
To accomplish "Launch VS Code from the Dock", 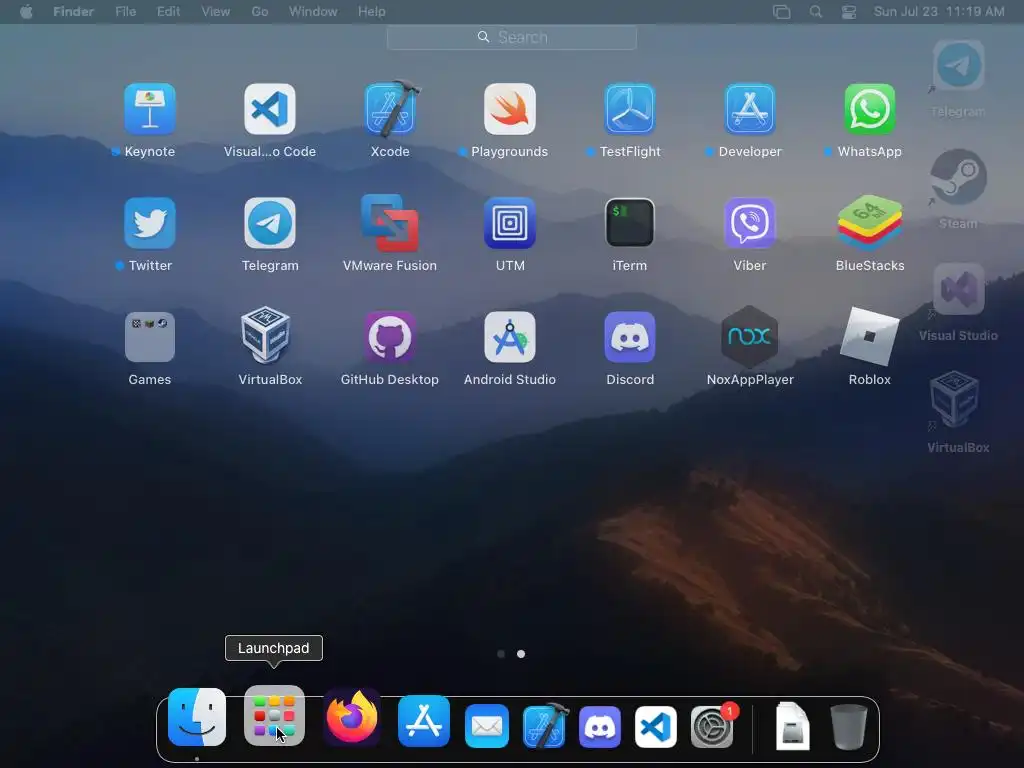I will pos(656,727).
